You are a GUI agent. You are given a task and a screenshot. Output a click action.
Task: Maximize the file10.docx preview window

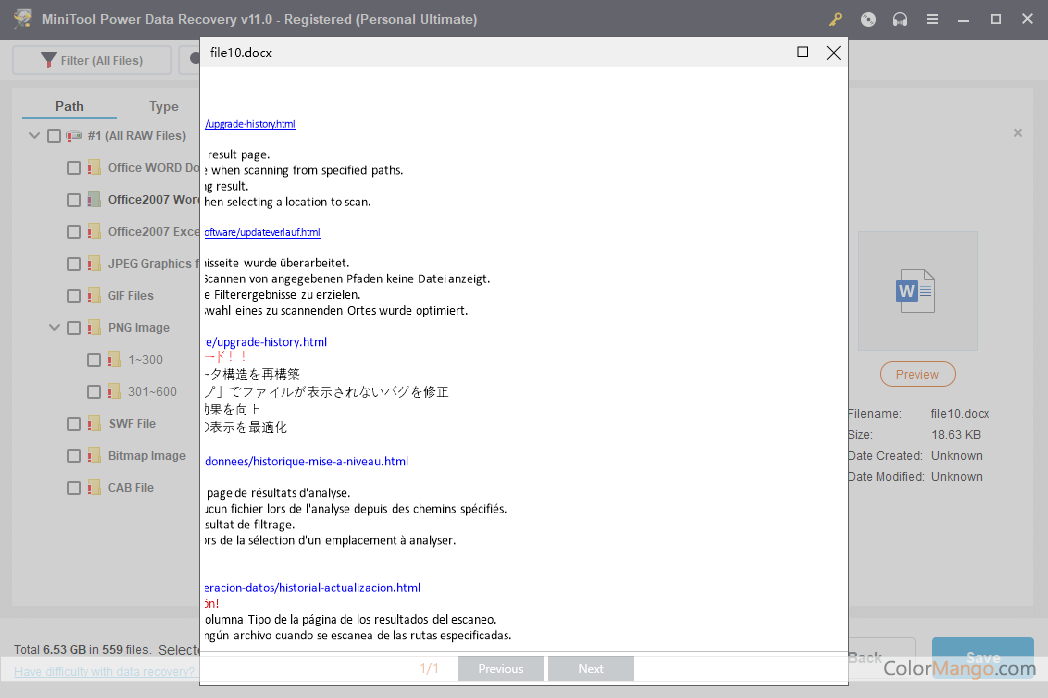click(x=802, y=52)
